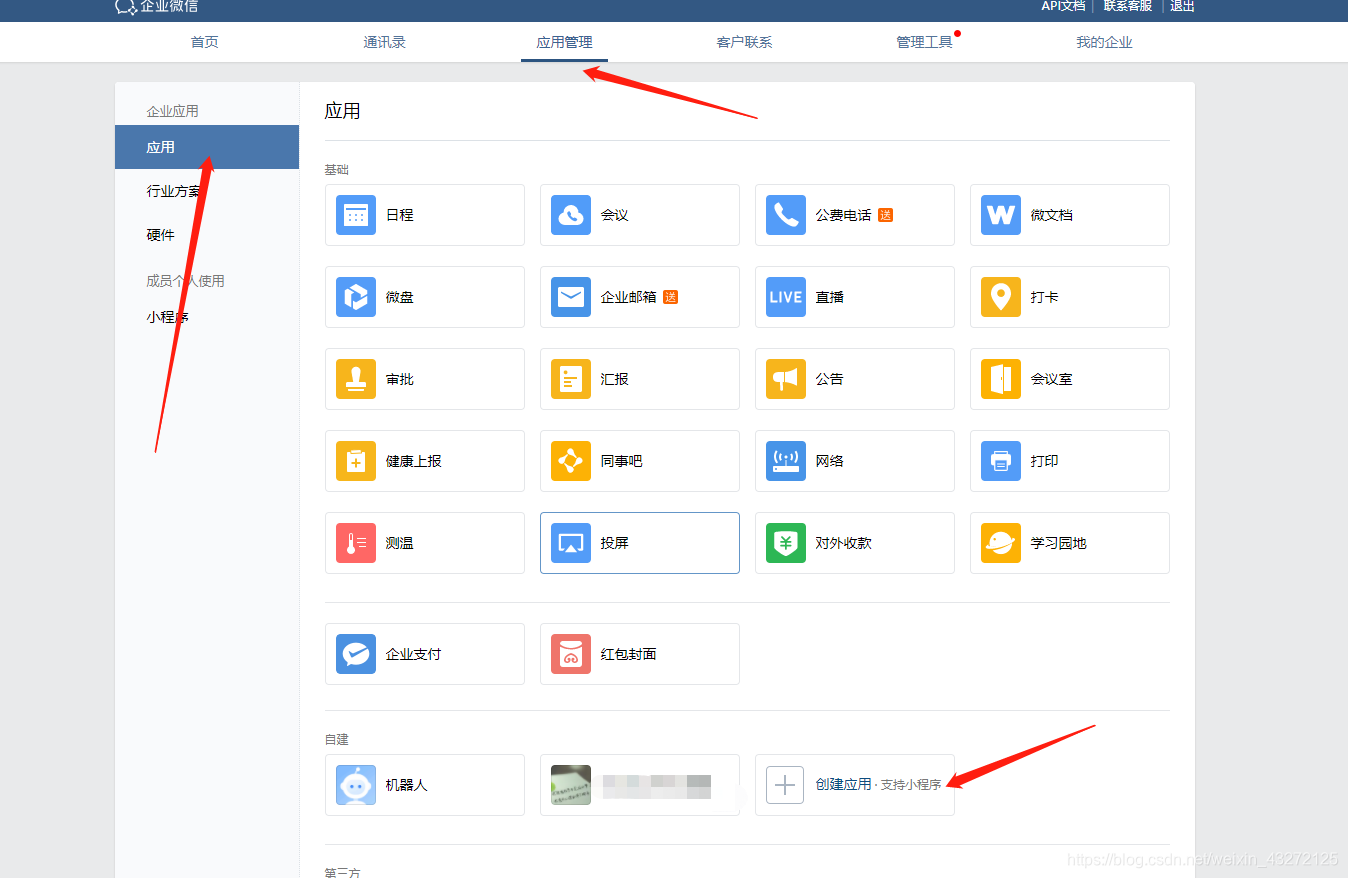Click the 健康上报 label text
The height and width of the screenshot is (878, 1348).
pyautogui.click(x=414, y=461)
